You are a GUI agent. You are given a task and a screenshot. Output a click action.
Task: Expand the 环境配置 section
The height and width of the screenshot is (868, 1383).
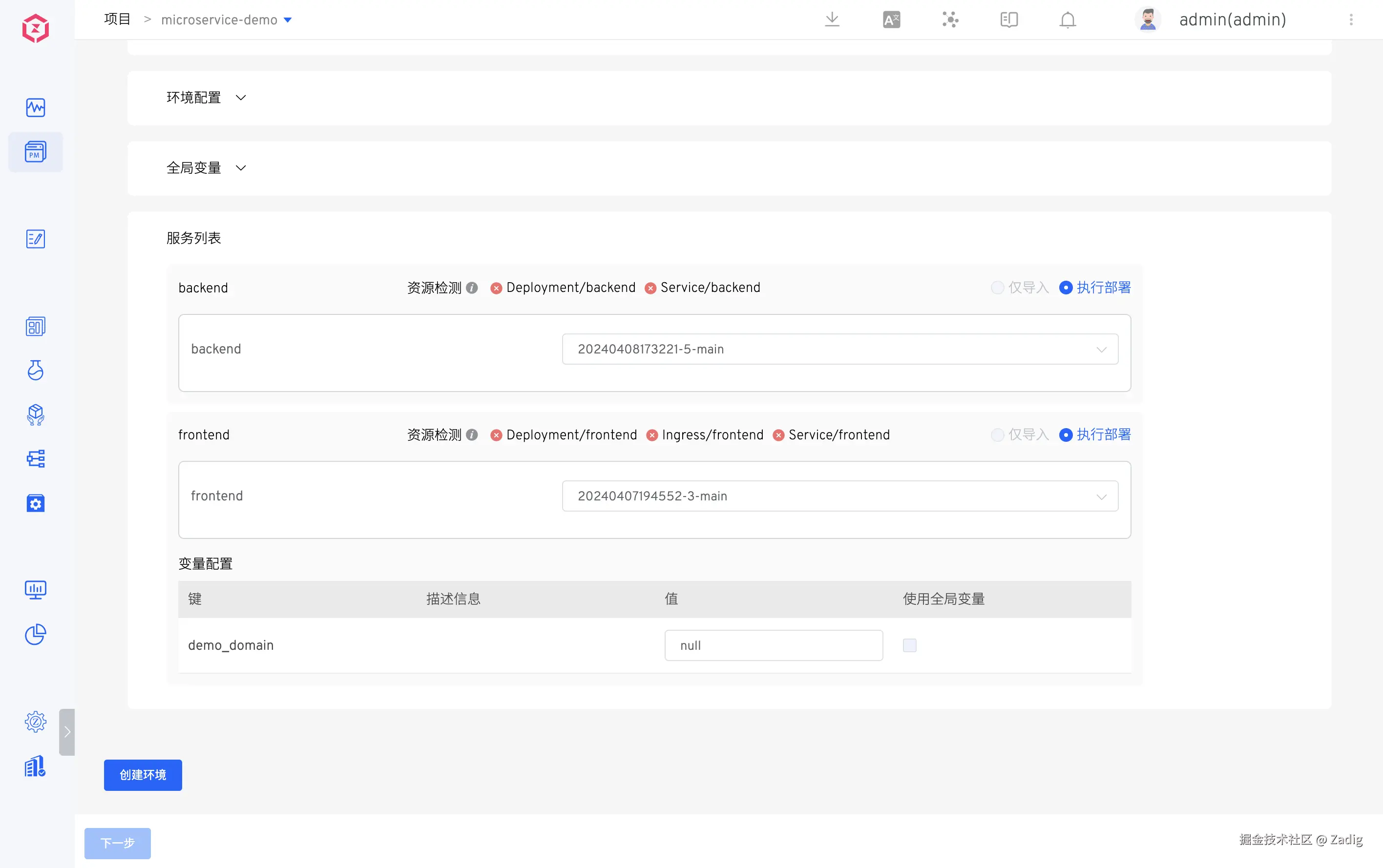[241, 98]
